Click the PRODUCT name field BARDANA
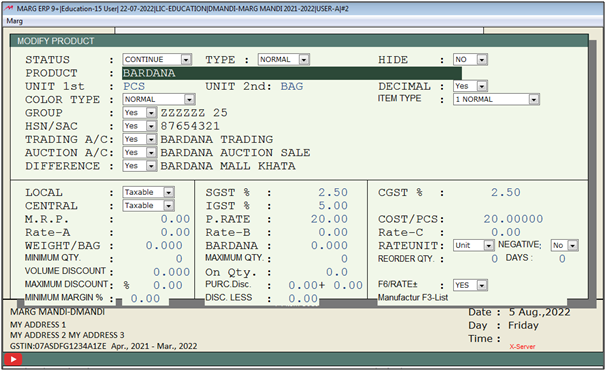This screenshot has height=371, width=607. (x=292, y=73)
